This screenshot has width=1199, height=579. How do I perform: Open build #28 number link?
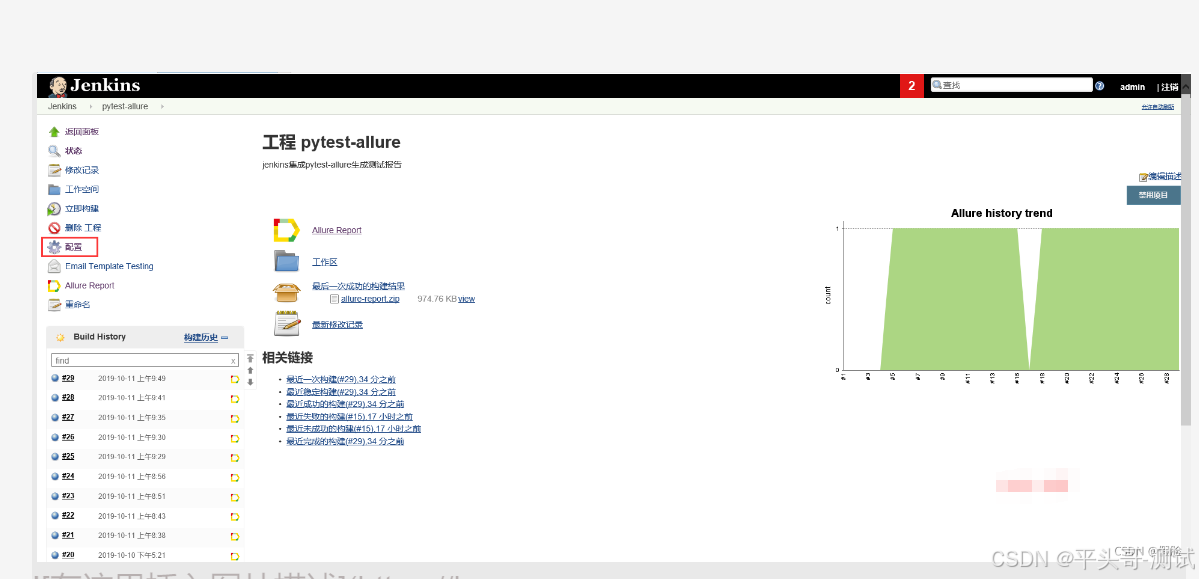pyautogui.click(x=68, y=398)
